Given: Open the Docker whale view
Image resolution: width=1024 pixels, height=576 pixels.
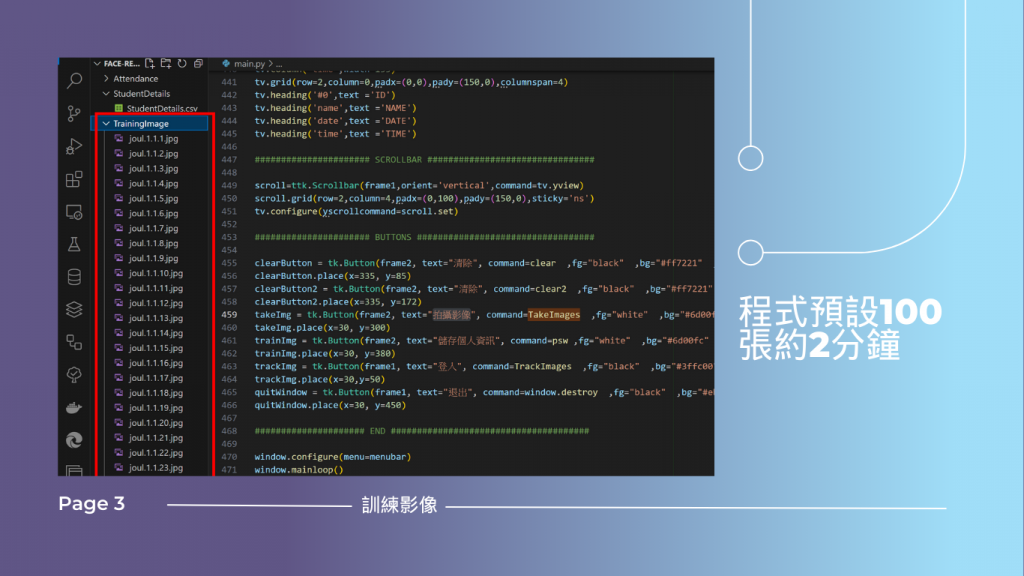Looking at the screenshot, I should coord(74,408).
